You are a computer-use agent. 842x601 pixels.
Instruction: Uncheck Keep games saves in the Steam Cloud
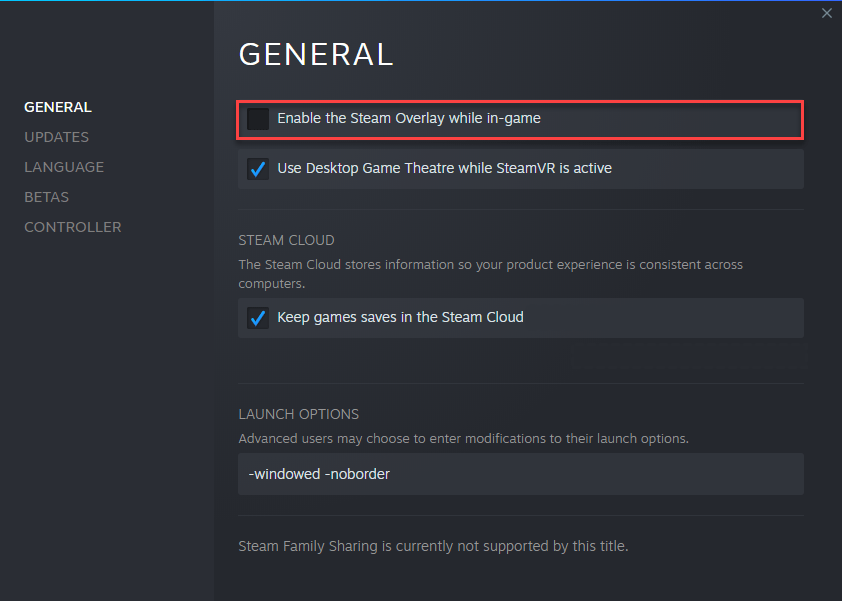point(257,317)
